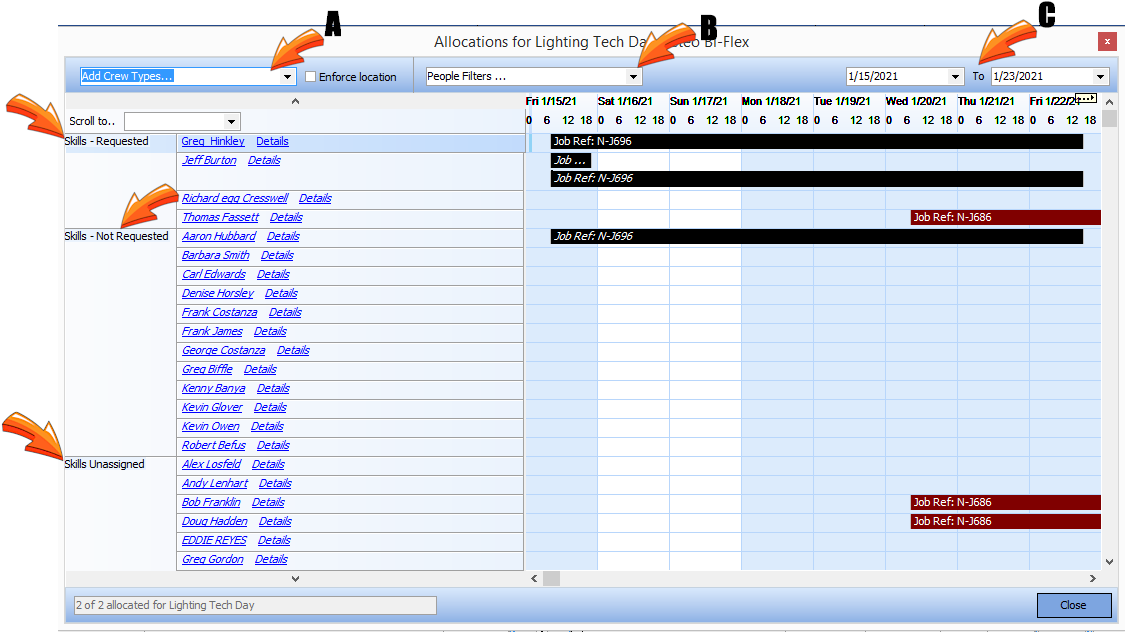Open Details for Thomas Fassett

pos(286,218)
